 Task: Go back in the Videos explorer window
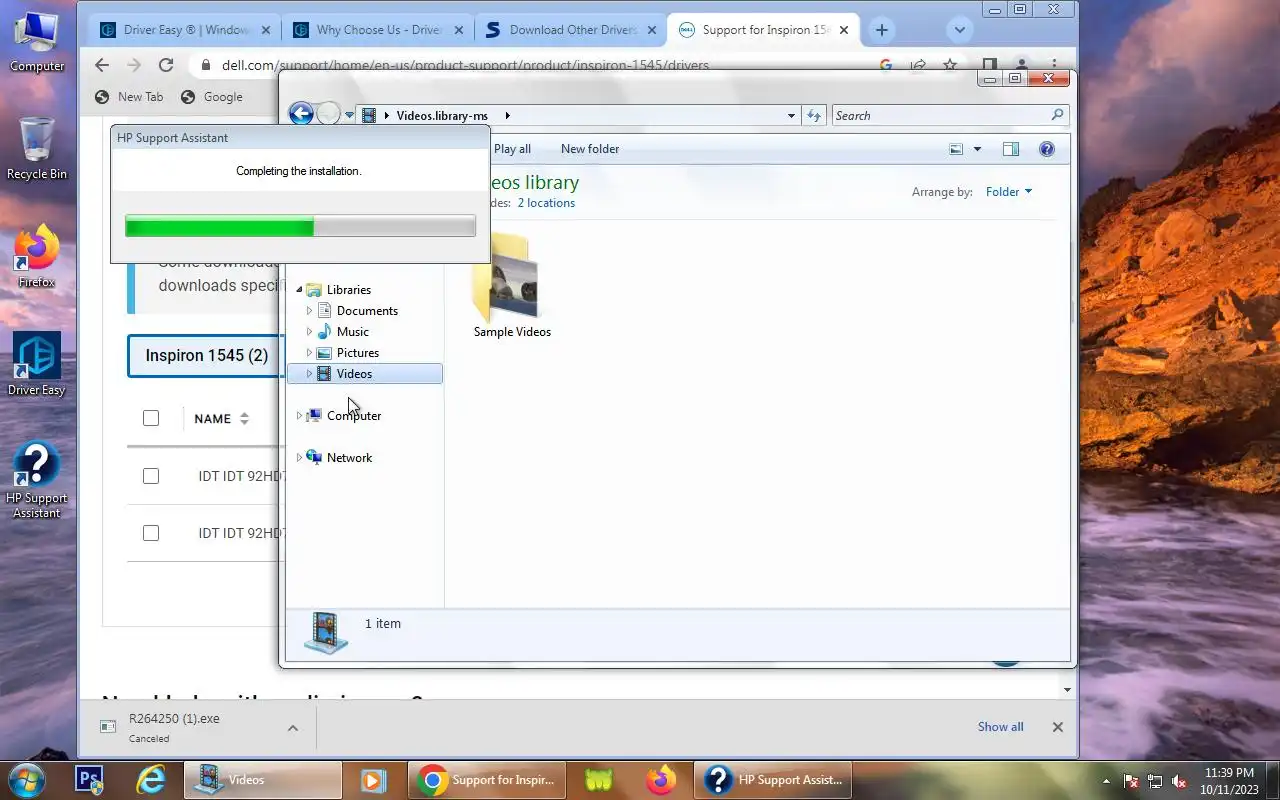(x=301, y=114)
